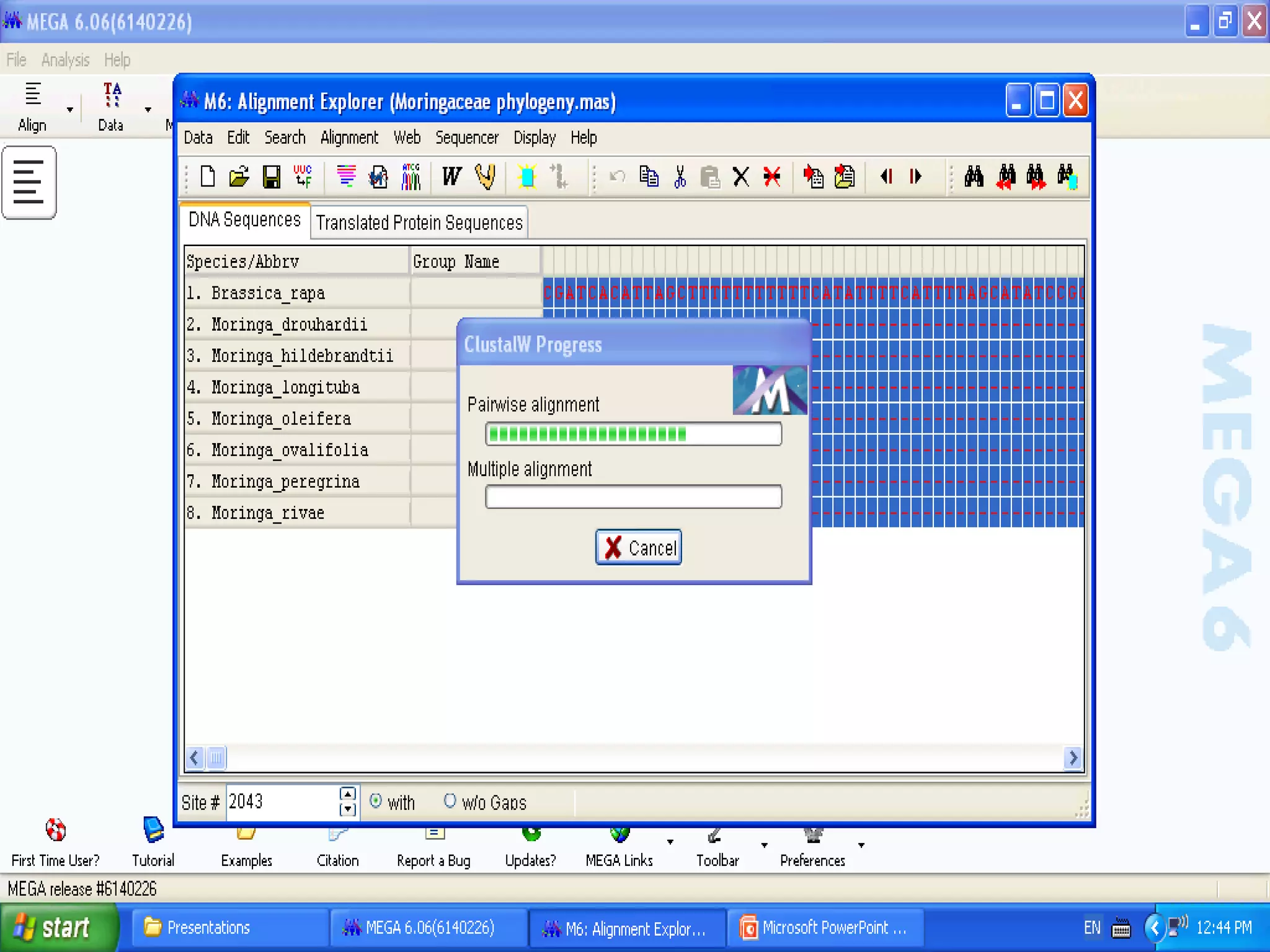
Task: Click the Cut scissors icon
Action: click(680, 177)
